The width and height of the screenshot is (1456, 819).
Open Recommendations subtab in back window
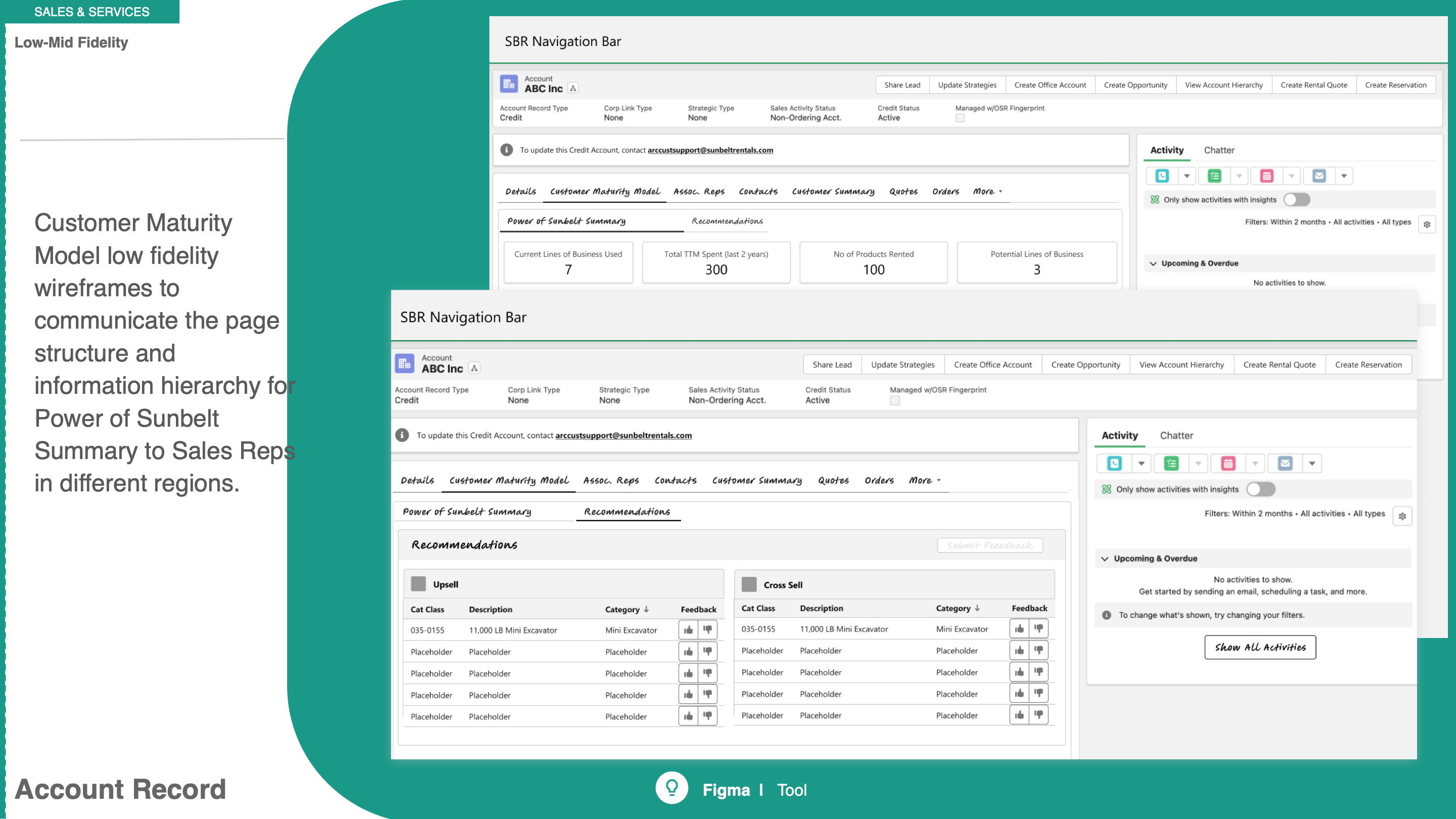pos(727,221)
